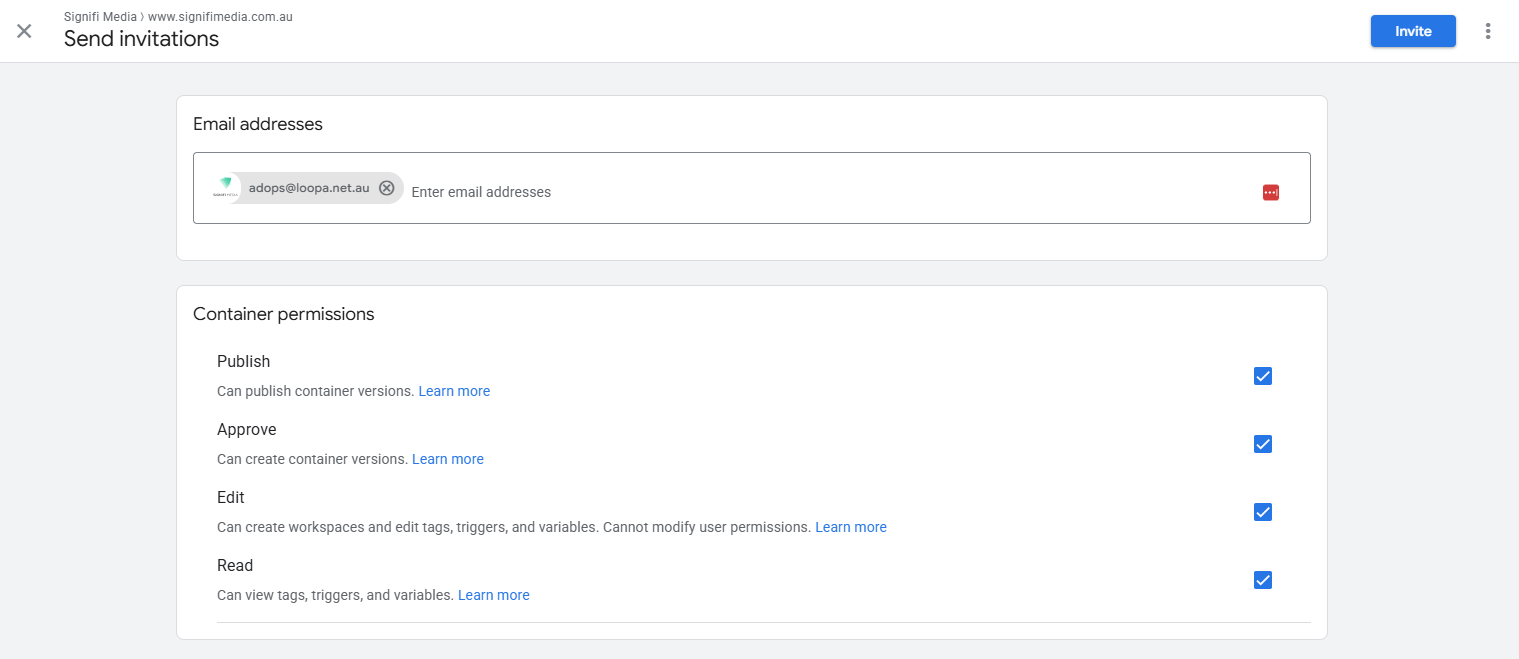Click the Approve permission label
The image size is (1519, 659).
[x=247, y=429]
